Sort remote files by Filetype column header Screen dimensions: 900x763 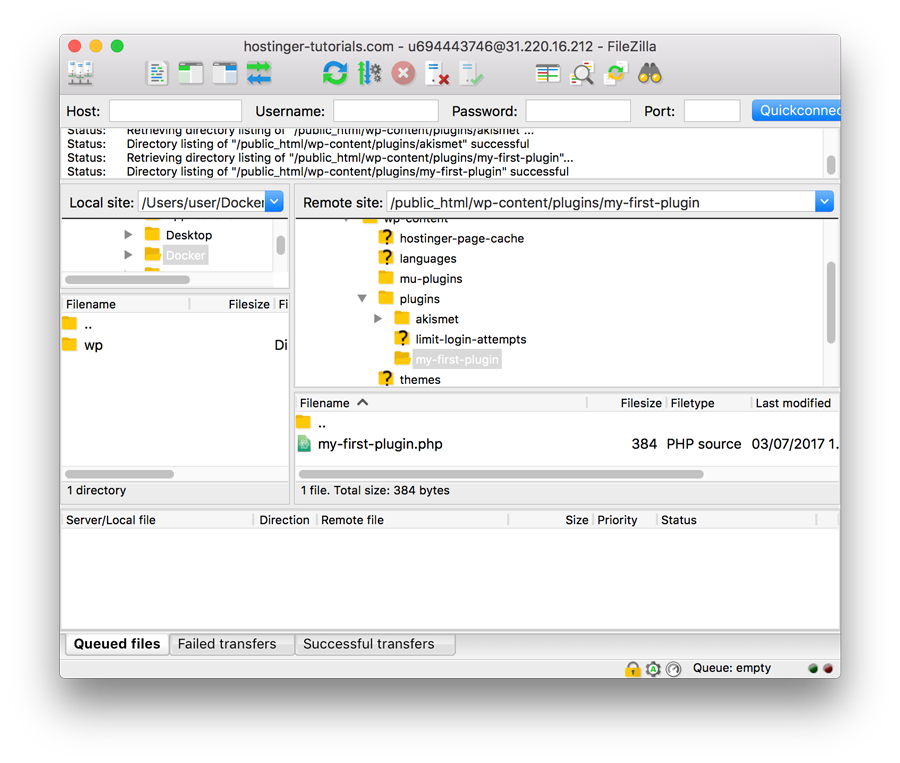click(x=708, y=403)
